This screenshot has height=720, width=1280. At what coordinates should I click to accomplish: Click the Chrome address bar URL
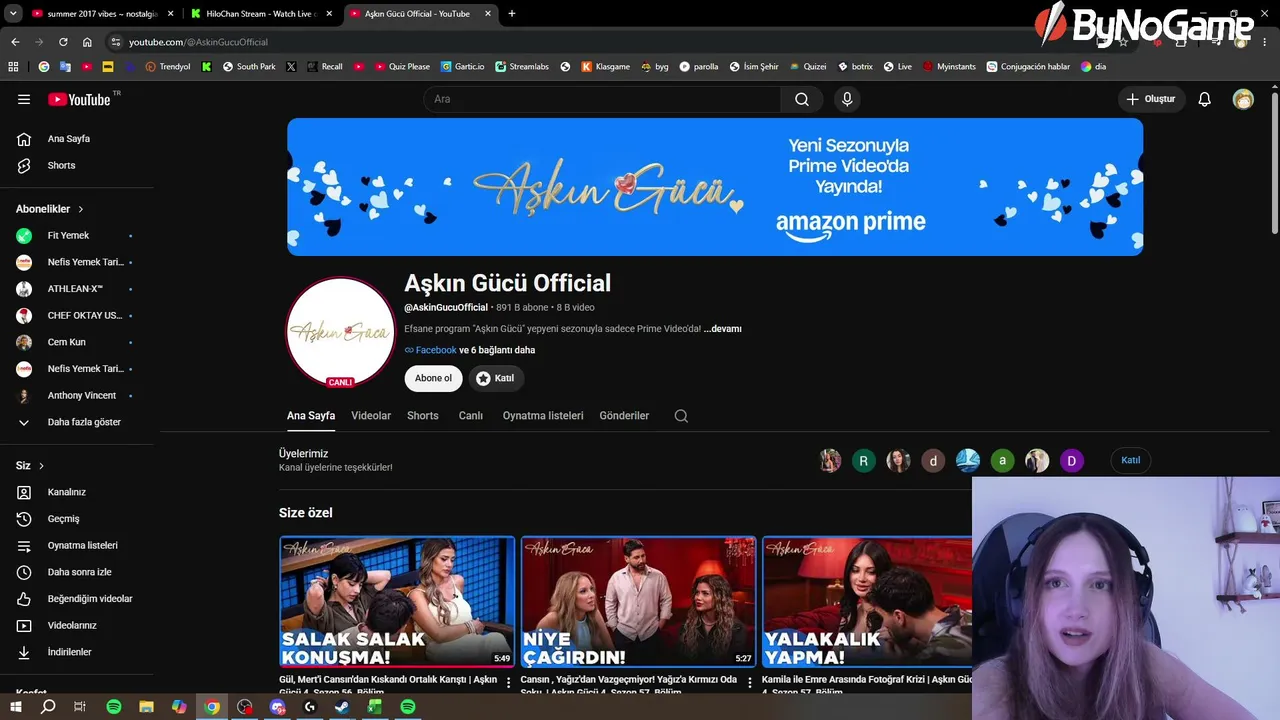[198, 42]
